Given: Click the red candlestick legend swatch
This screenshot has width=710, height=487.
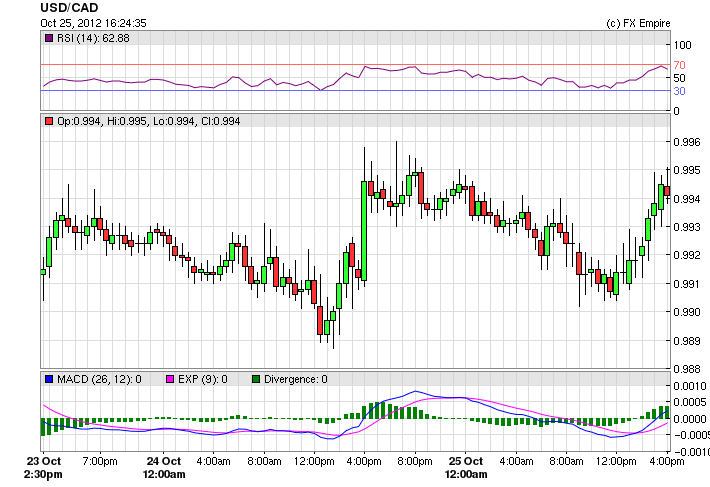Looking at the screenshot, I should pos(49,121).
